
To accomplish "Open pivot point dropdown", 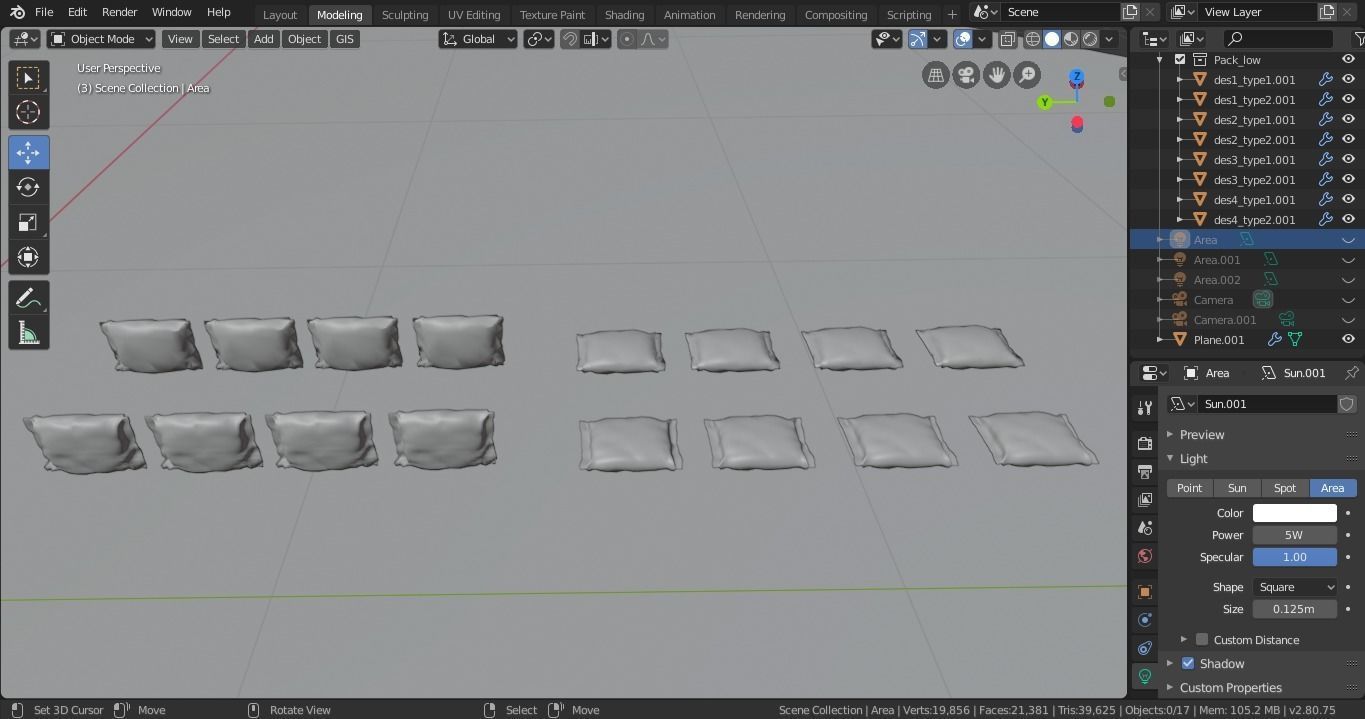I will click(540, 39).
